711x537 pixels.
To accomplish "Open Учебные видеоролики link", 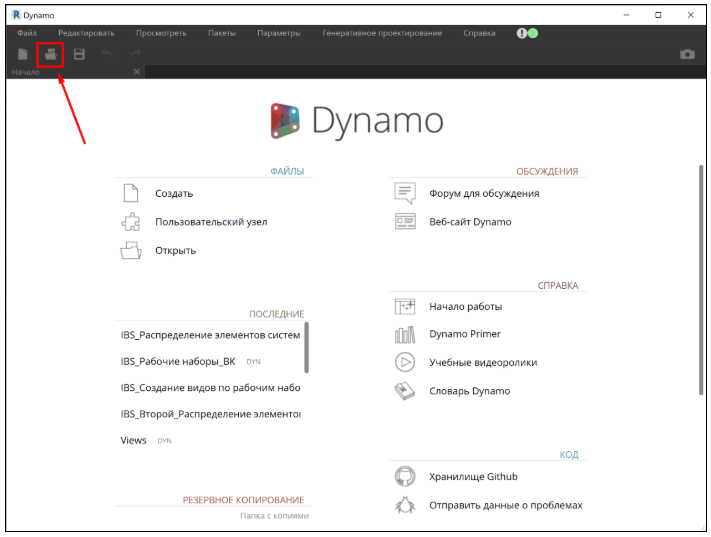I will click(483, 362).
